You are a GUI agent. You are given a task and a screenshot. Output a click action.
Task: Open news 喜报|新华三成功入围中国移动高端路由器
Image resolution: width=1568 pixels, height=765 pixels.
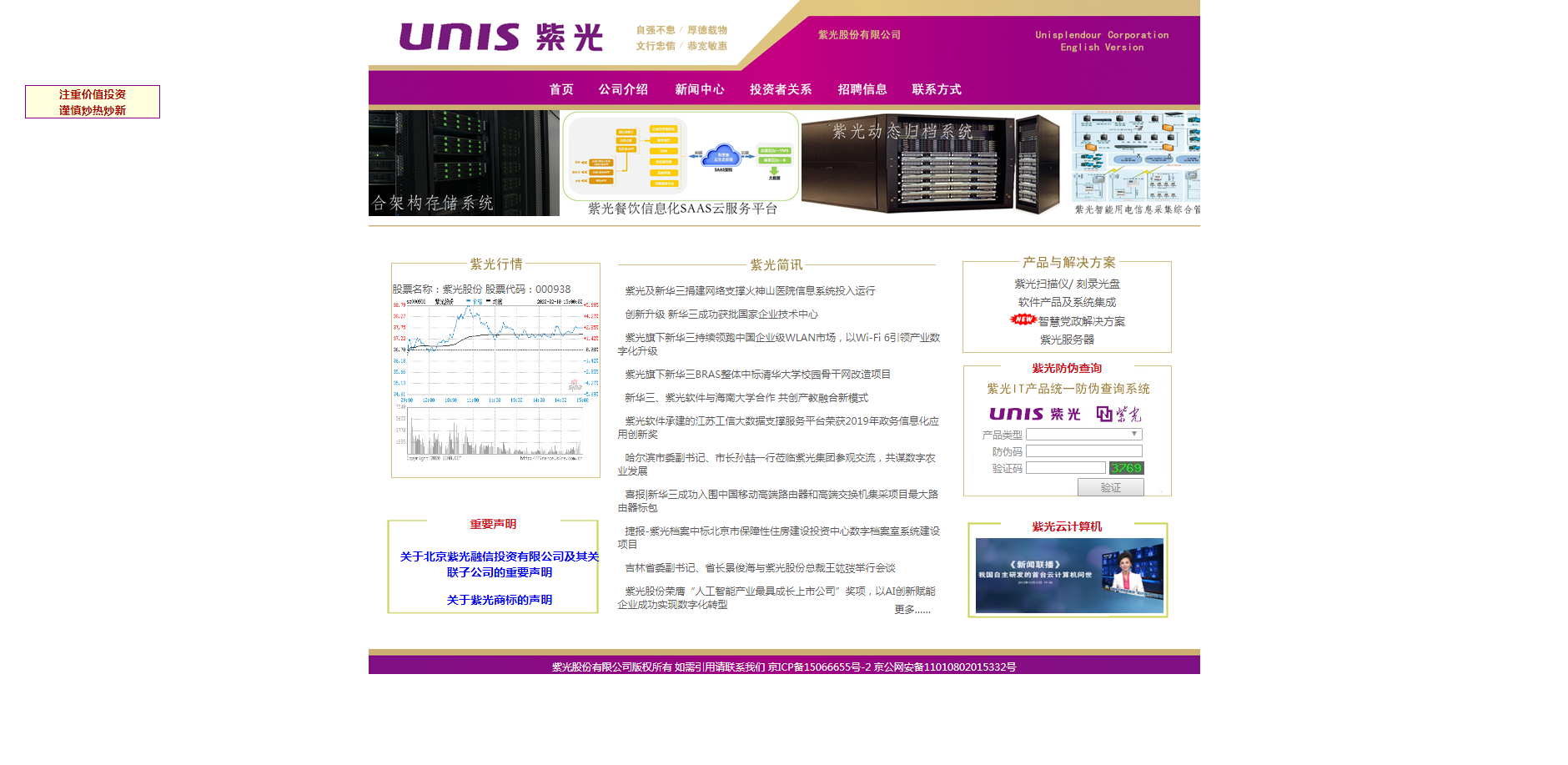pos(779,501)
